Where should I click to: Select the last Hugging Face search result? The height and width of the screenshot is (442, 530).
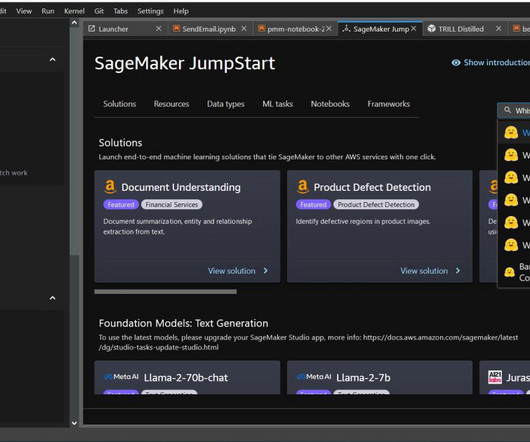[514, 272]
